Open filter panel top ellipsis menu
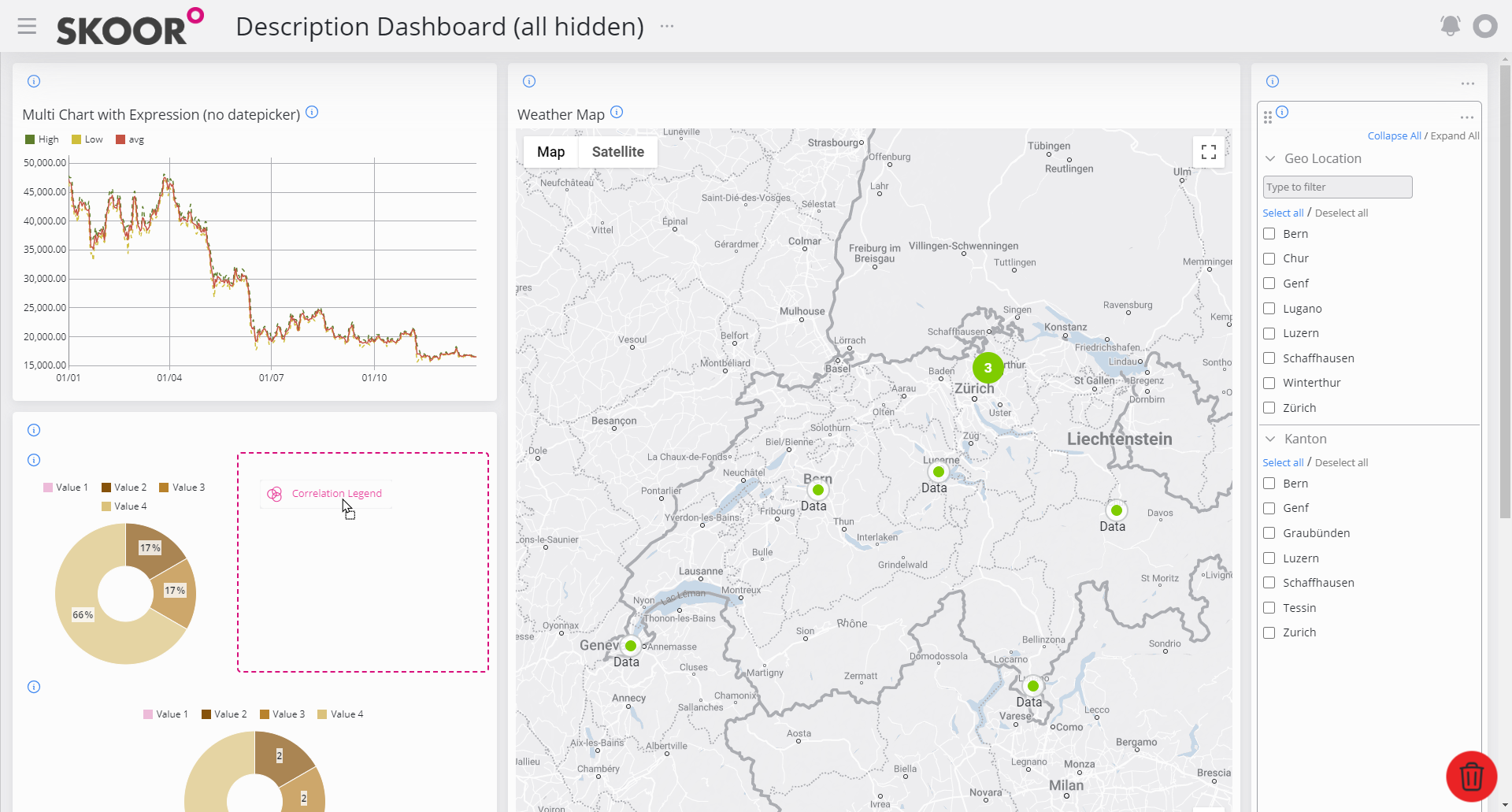Screen dimensions: 1512x812 tap(1467, 83)
